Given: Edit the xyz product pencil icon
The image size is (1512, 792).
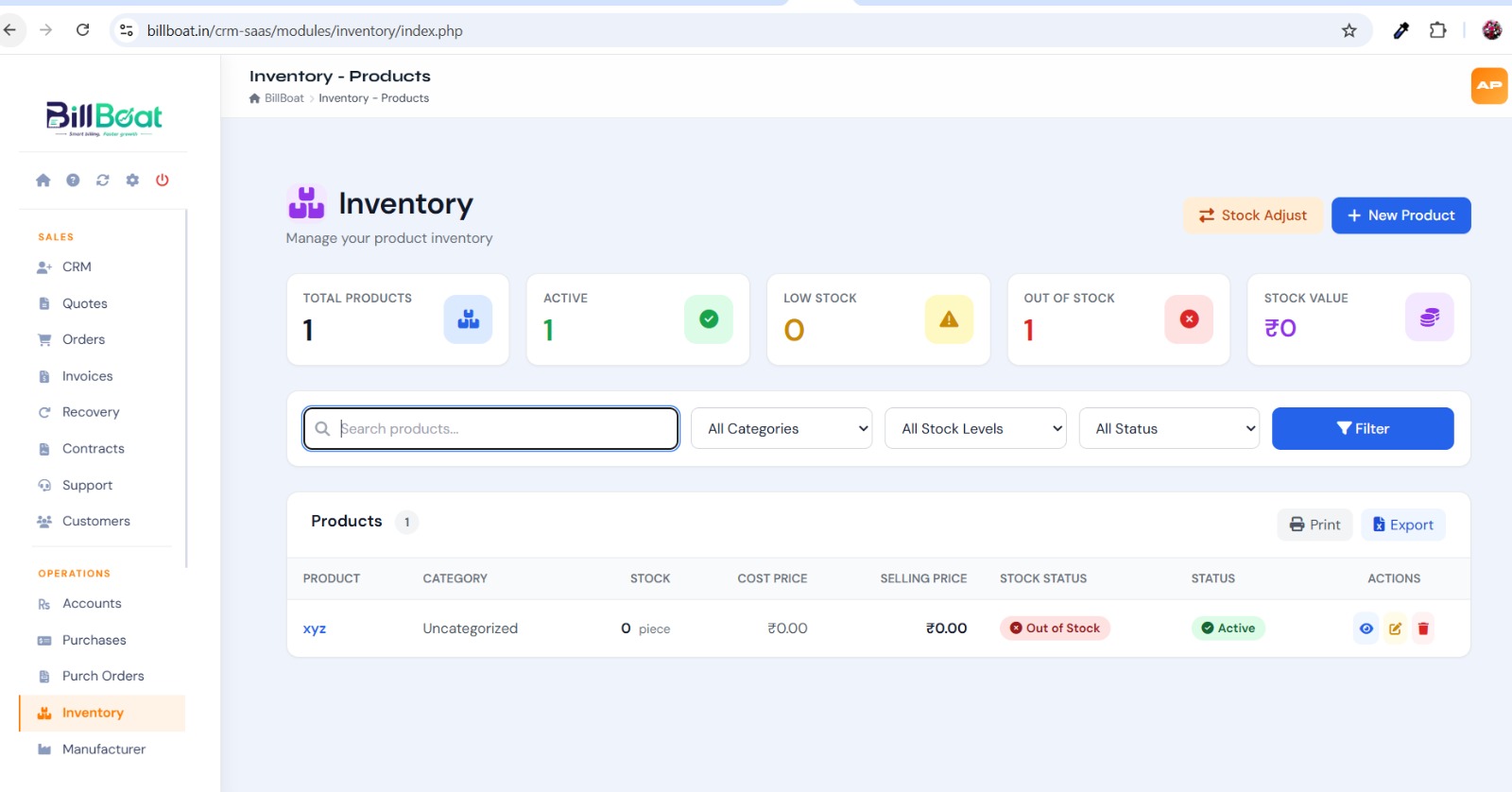Looking at the screenshot, I should tap(1395, 628).
